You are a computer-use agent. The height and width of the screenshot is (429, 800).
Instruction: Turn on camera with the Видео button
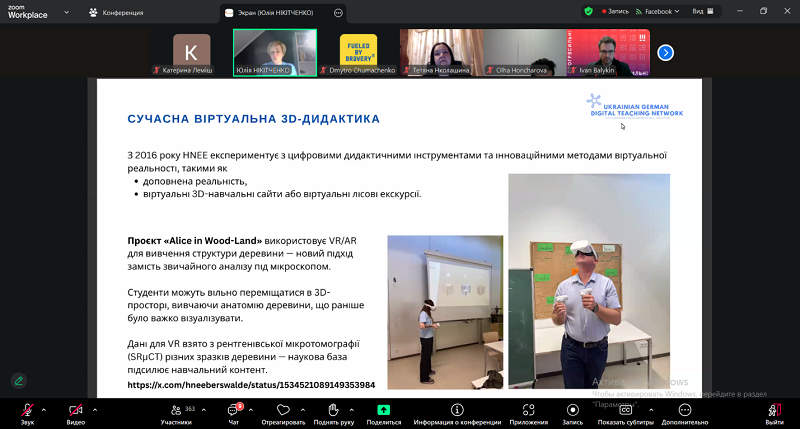tap(76, 412)
